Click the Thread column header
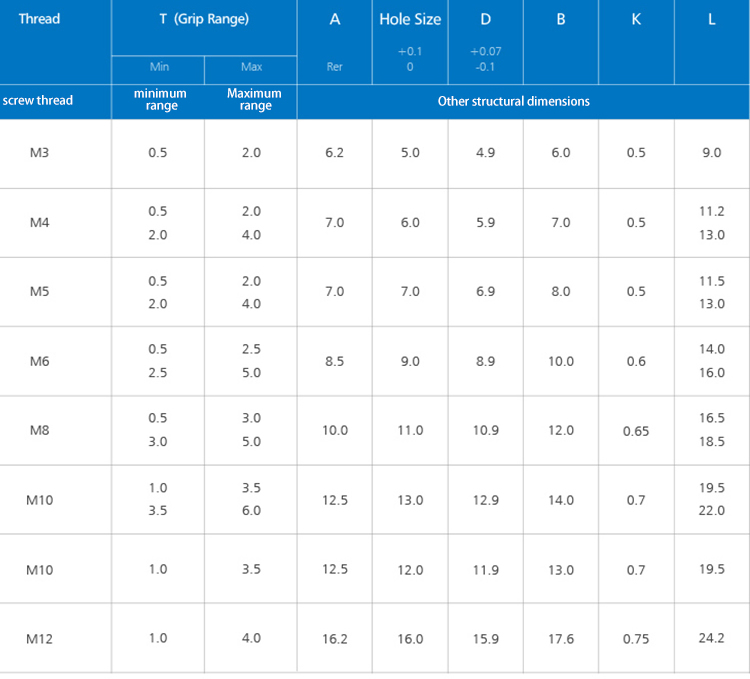750x679 pixels. point(39,19)
